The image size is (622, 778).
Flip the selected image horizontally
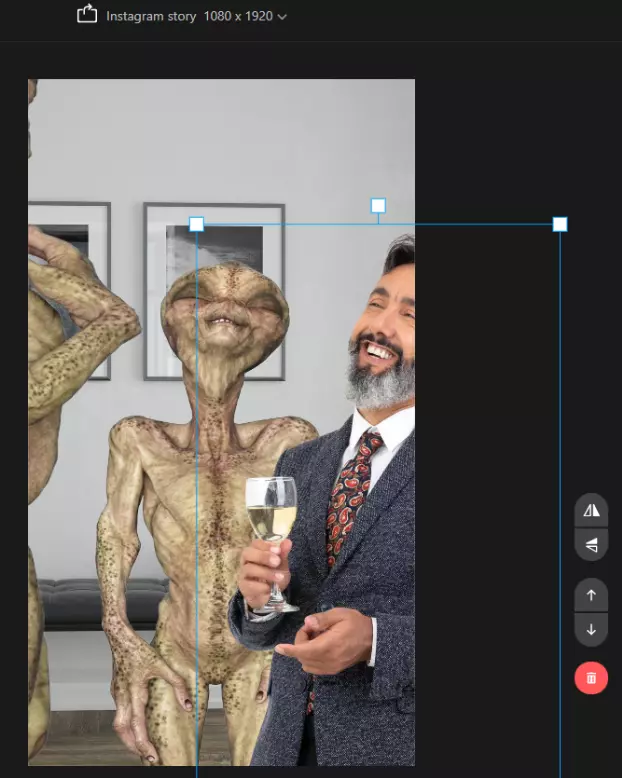[591, 510]
